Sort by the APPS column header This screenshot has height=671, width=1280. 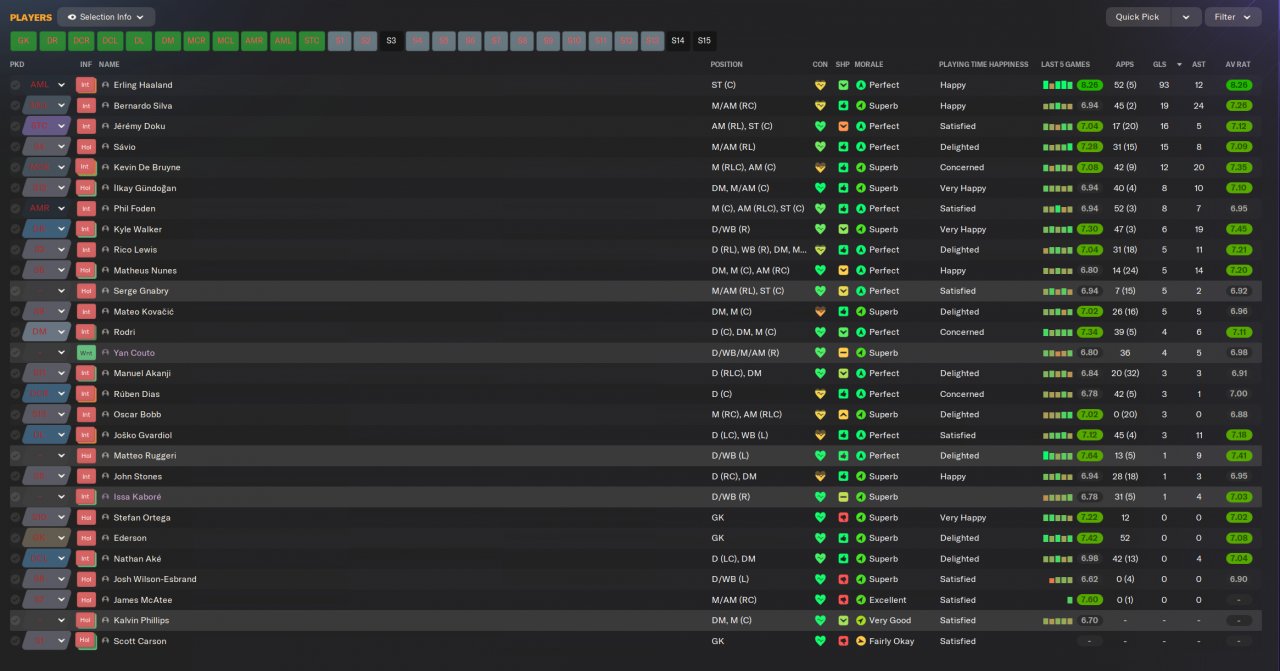click(x=1125, y=64)
